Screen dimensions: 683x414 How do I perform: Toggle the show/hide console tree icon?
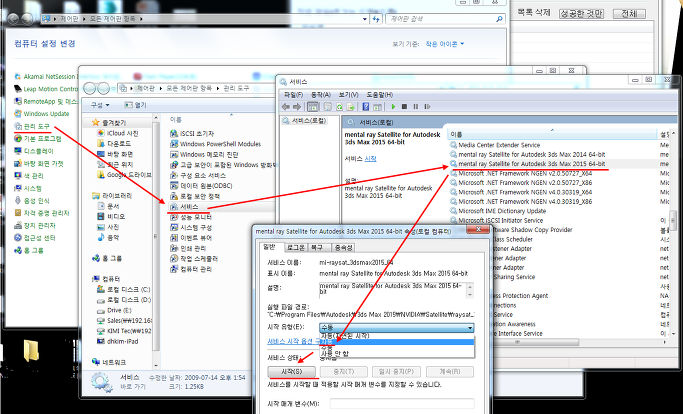[313, 107]
